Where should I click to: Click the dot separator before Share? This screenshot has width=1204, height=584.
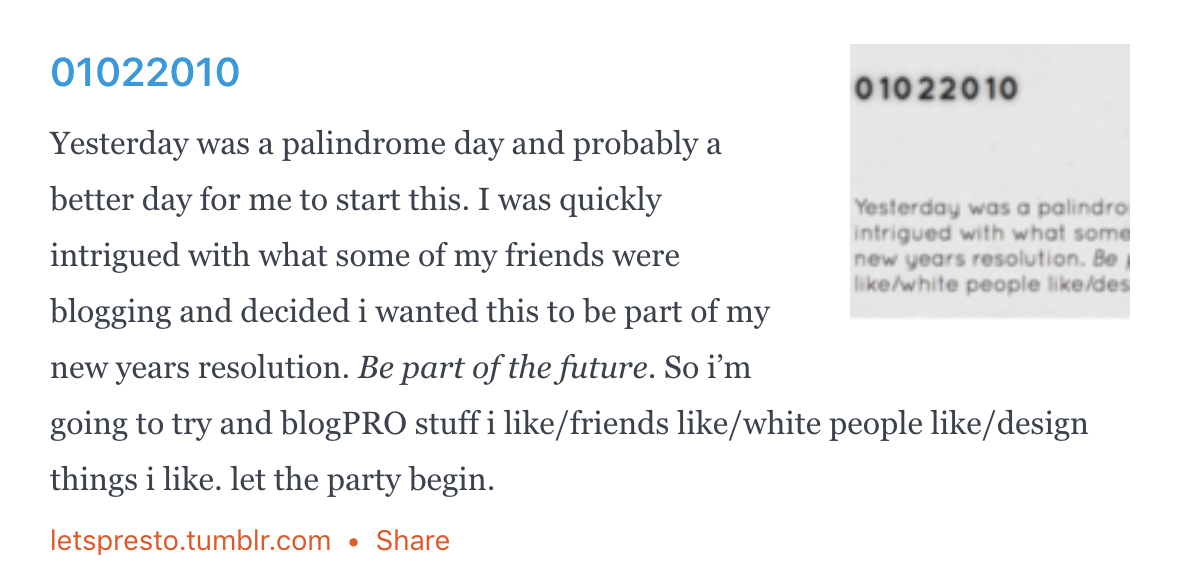coord(353,542)
